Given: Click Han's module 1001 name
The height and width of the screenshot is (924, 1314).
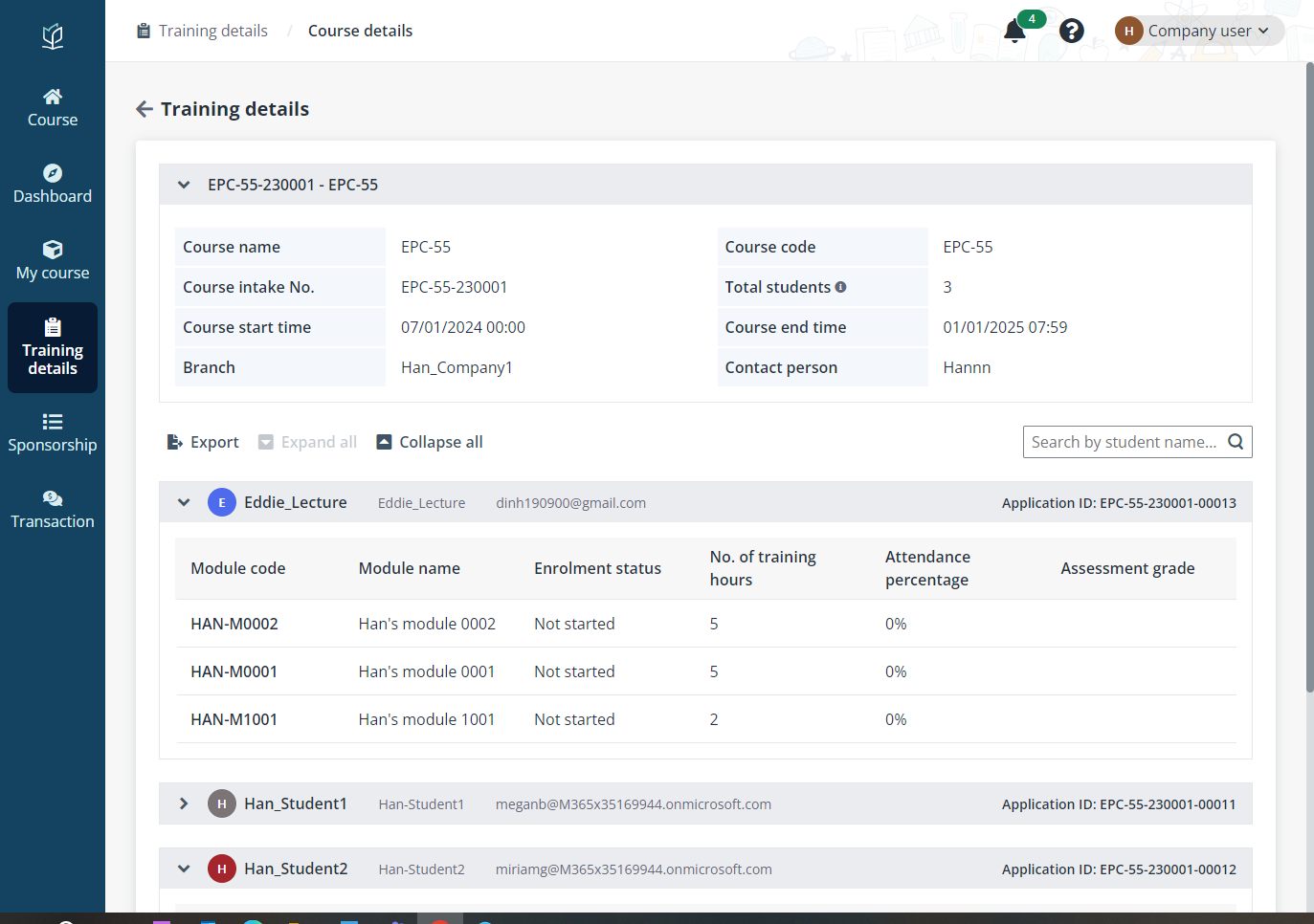Looking at the screenshot, I should pyautogui.click(x=427, y=719).
